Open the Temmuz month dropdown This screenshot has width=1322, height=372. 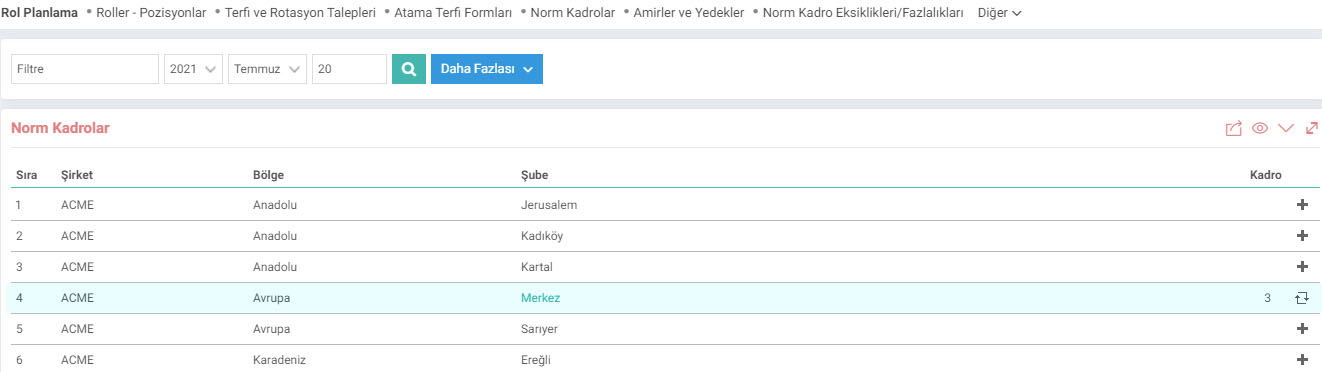tap(267, 69)
